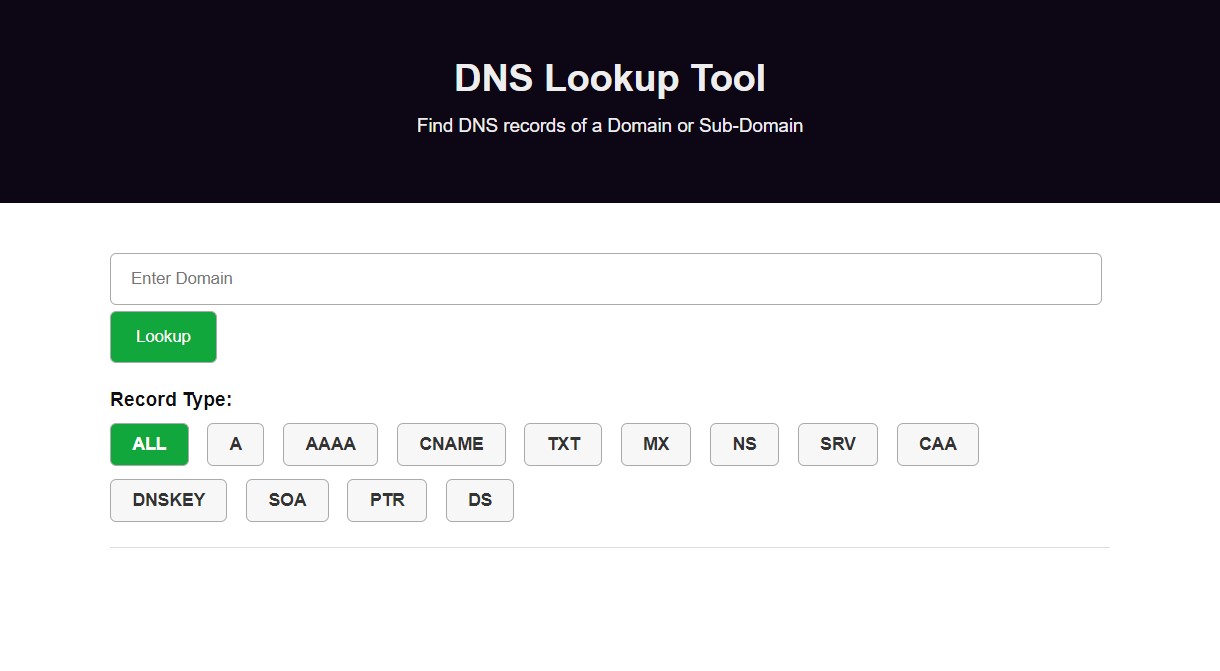Click the DNS Lookup Tool heading
The height and width of the screenshot is (671, 1220).
(x=610, y=78)
